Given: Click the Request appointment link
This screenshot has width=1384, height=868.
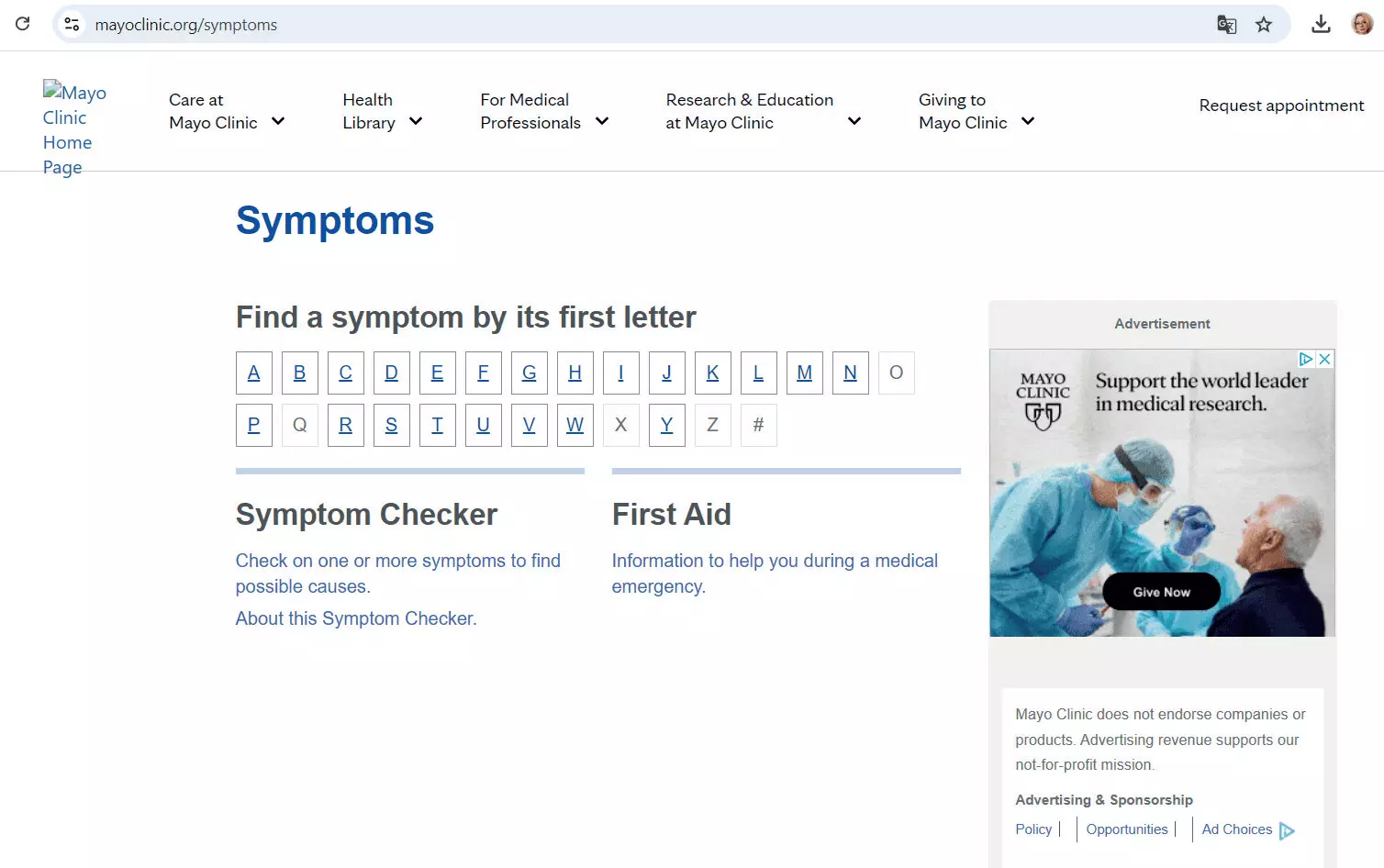Looking at the screenshot, I should (1280, 106).
